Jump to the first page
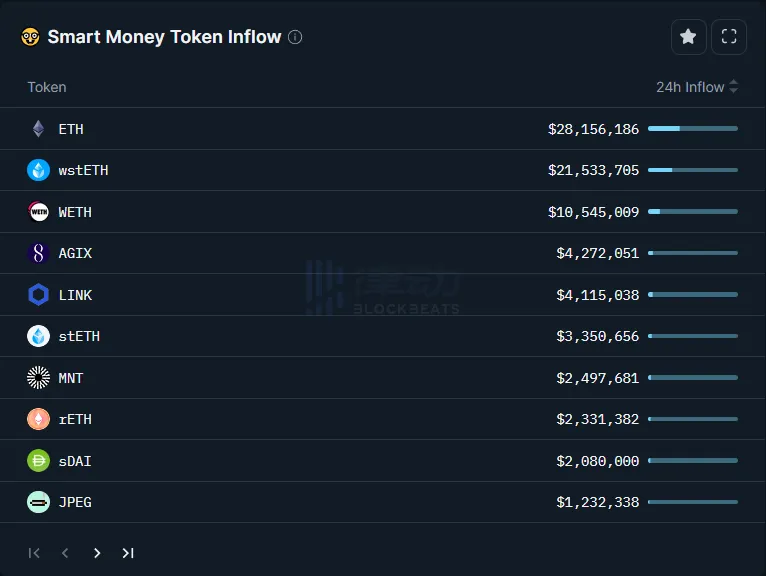This screenshot has height=576, width=766. point(35,553)
